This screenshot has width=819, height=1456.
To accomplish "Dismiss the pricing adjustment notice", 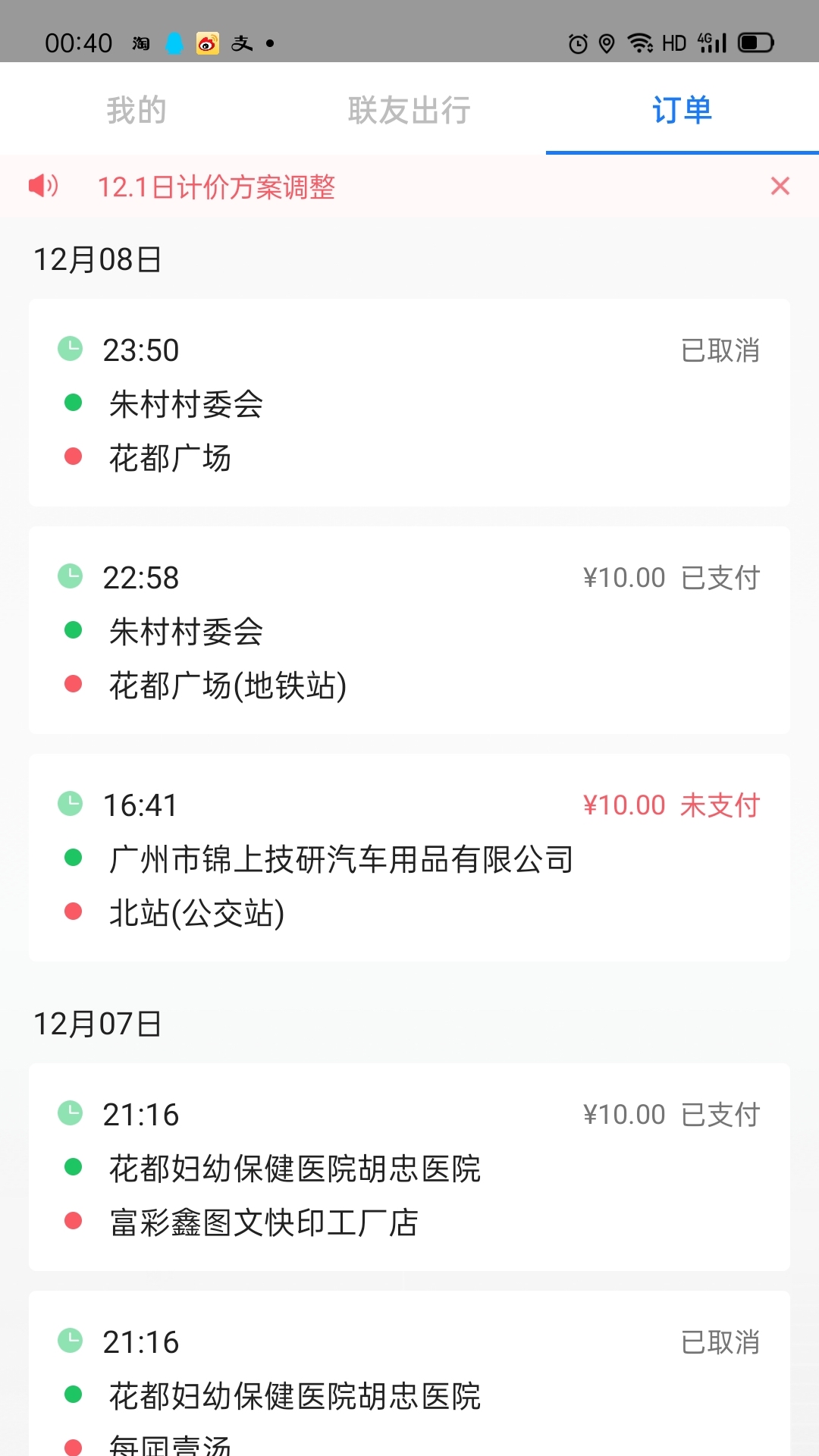I will point(780,186).
